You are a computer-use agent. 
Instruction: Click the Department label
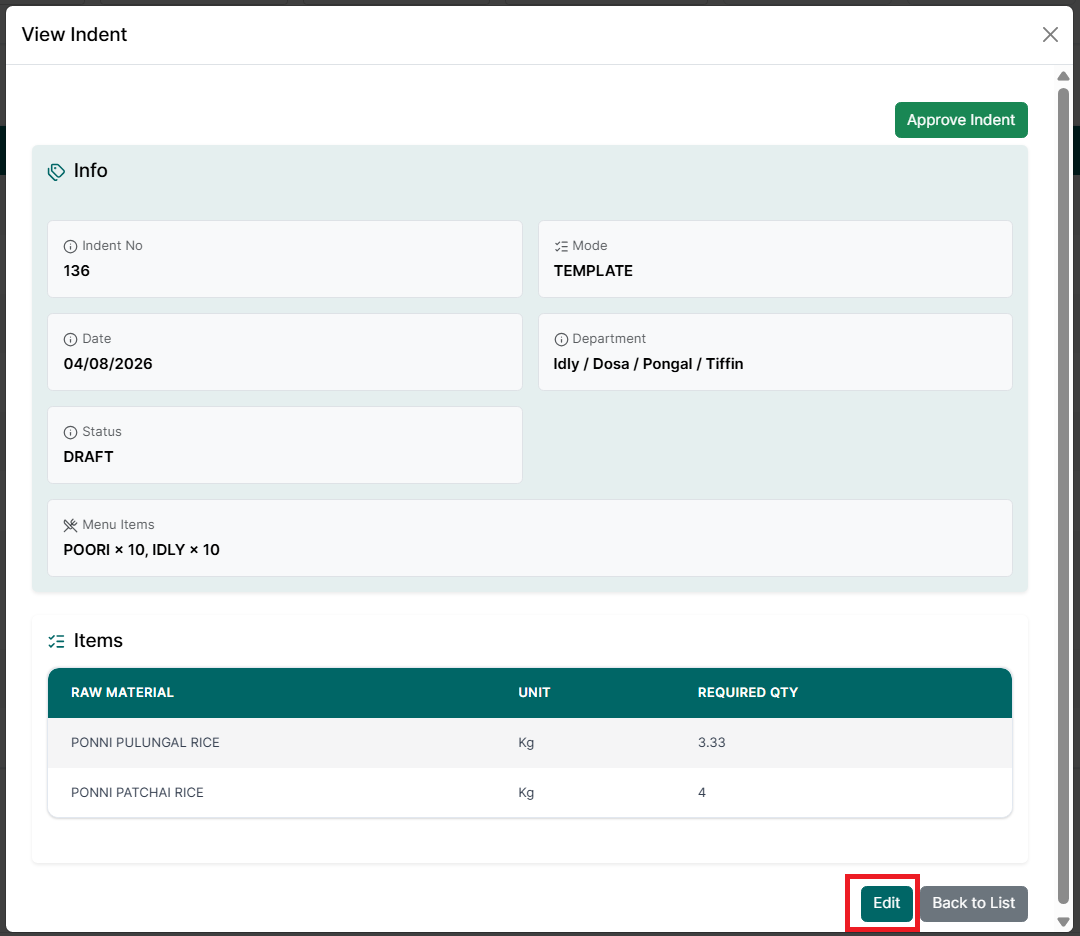click(x=609, y=339)
